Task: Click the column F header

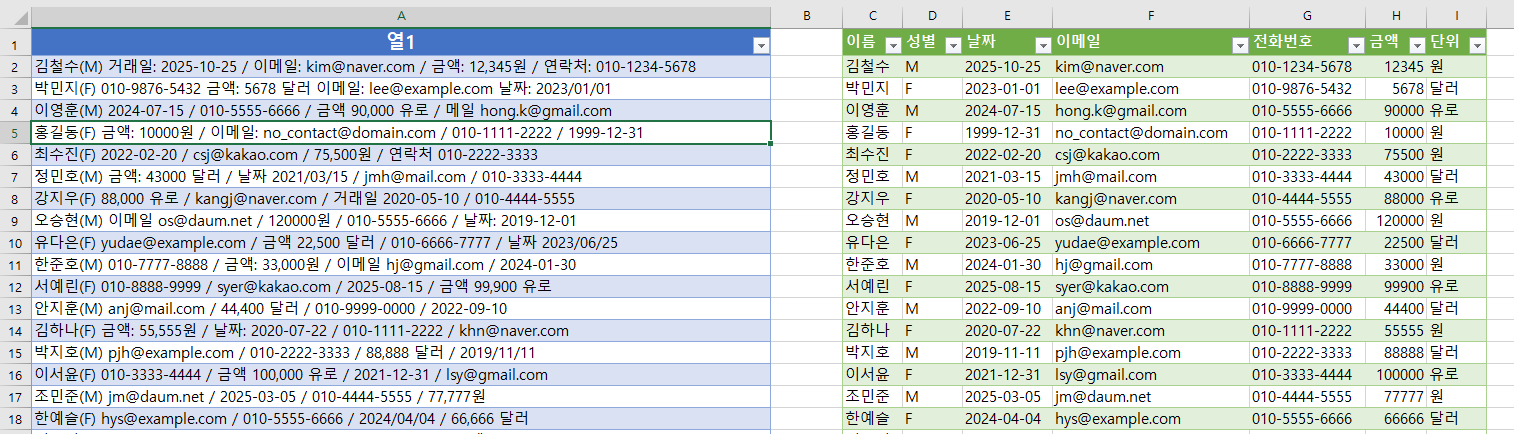Action: [x=1150, y=17]
